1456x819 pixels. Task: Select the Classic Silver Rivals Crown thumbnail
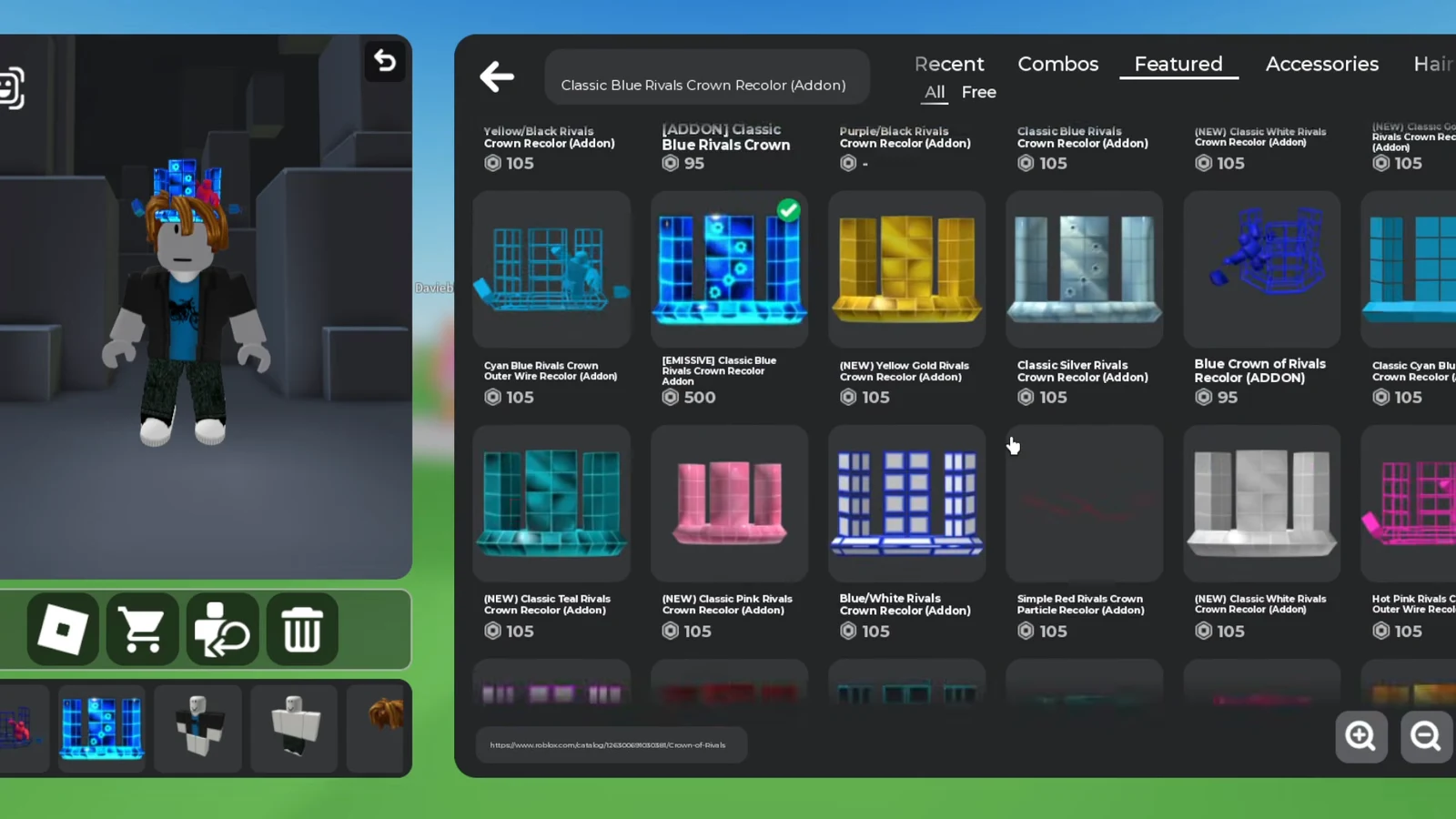coord(1084,269)
